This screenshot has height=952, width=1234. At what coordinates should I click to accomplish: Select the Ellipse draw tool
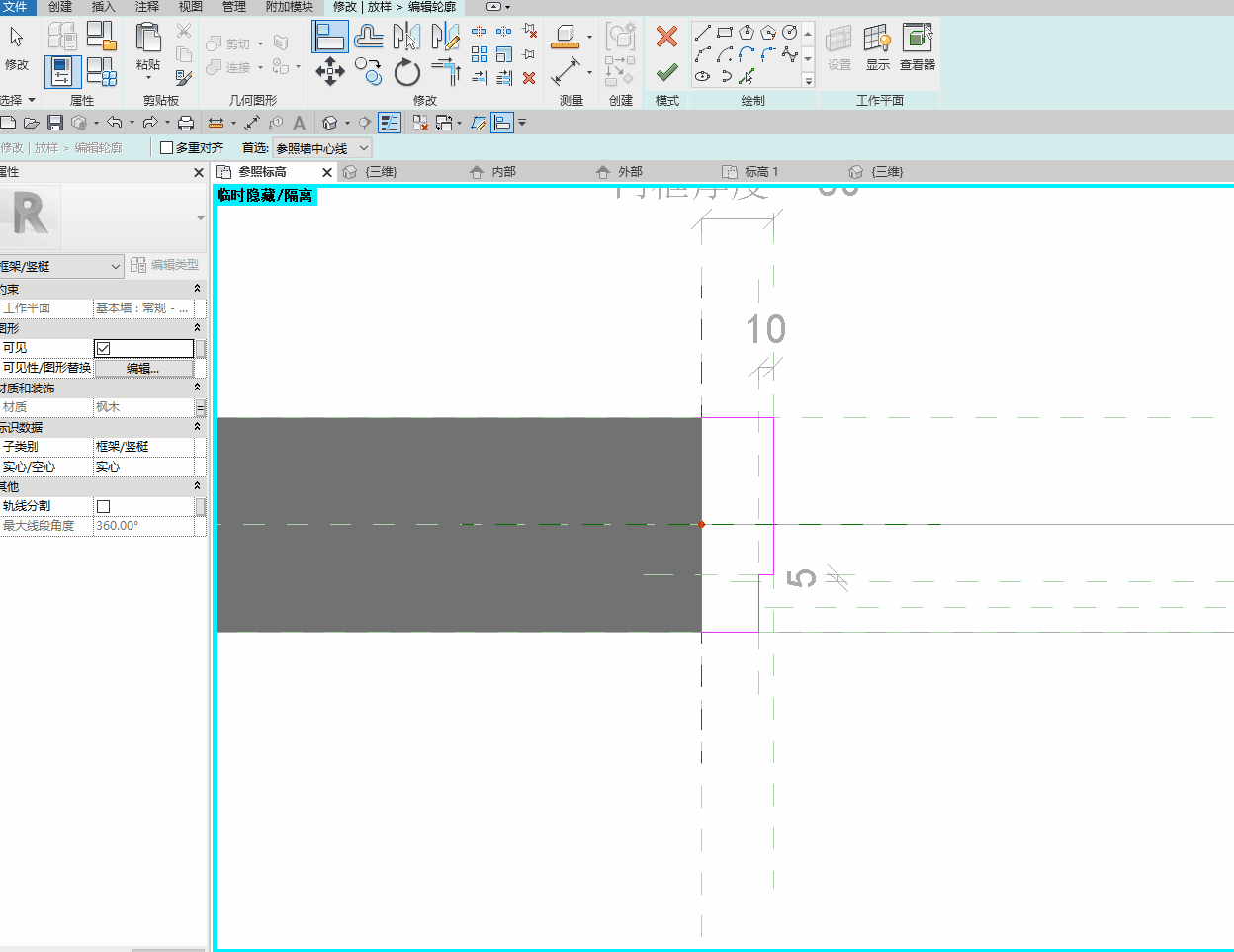coord(703,76)
